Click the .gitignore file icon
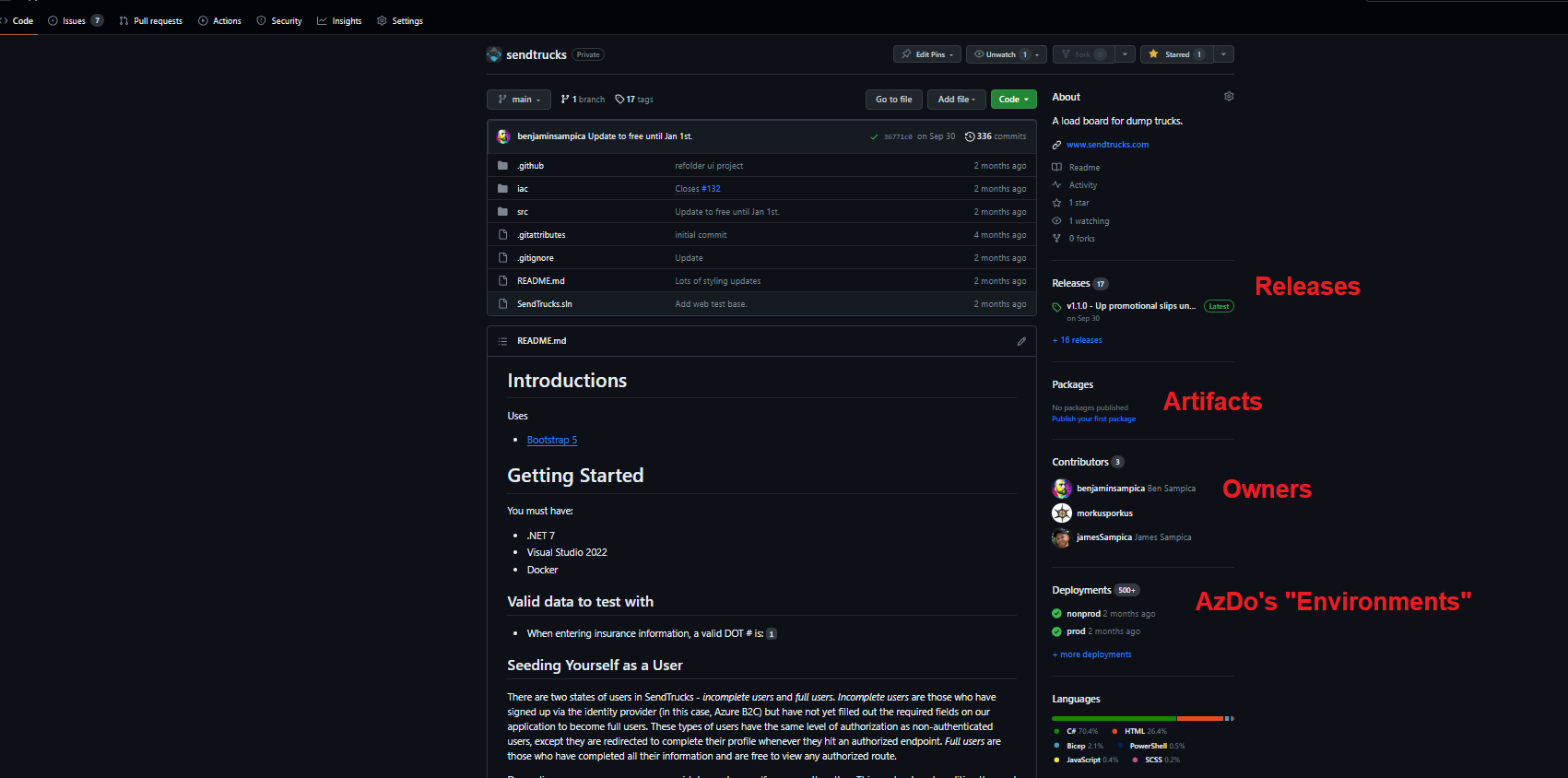Image resolution: width=1568 pixels, height=778 pixels. pos(502,258)
